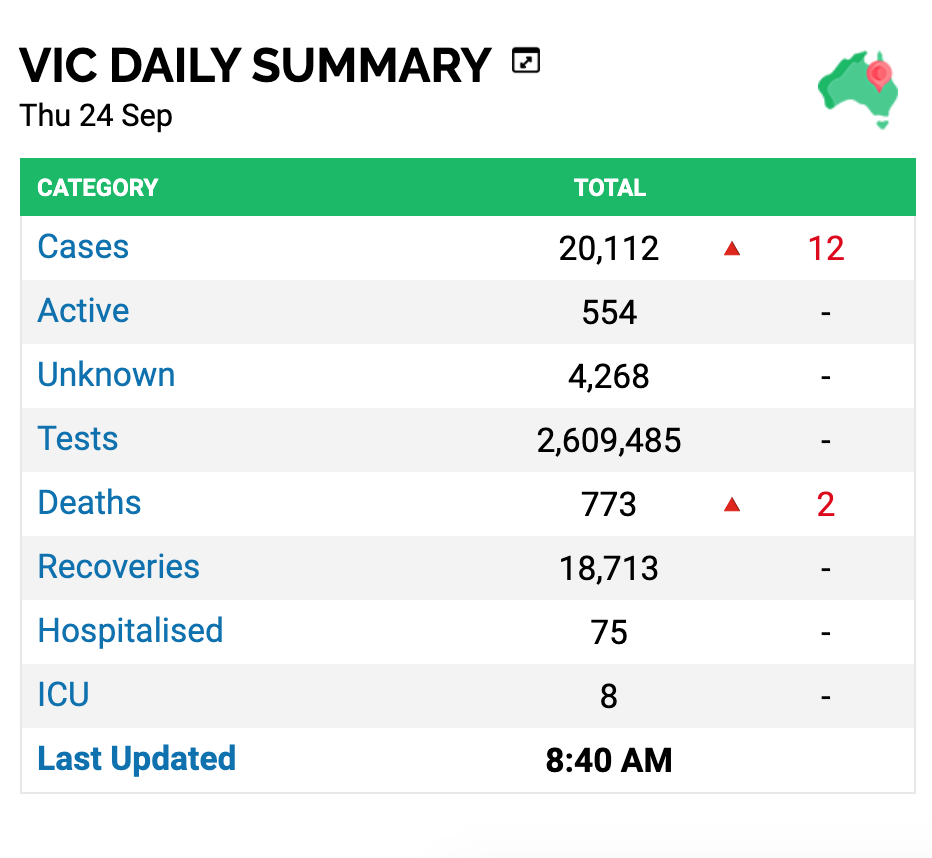
Task: Click the red up arrow beside Cases
Action: (732, 248)
